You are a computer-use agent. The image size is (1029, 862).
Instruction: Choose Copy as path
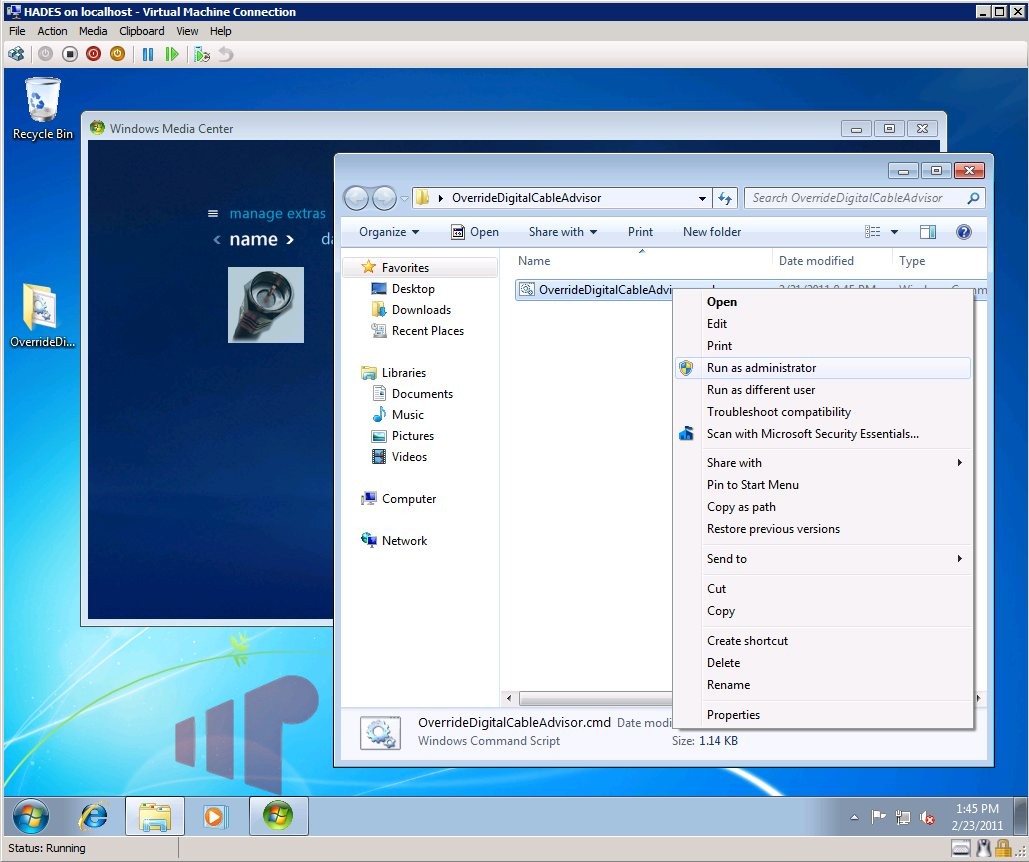pyautogui.click(x=823, y=507)
